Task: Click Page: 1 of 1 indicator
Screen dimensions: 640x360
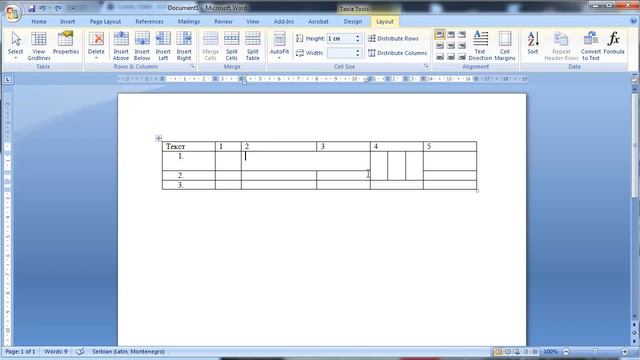Action: (x=20, y=351)
